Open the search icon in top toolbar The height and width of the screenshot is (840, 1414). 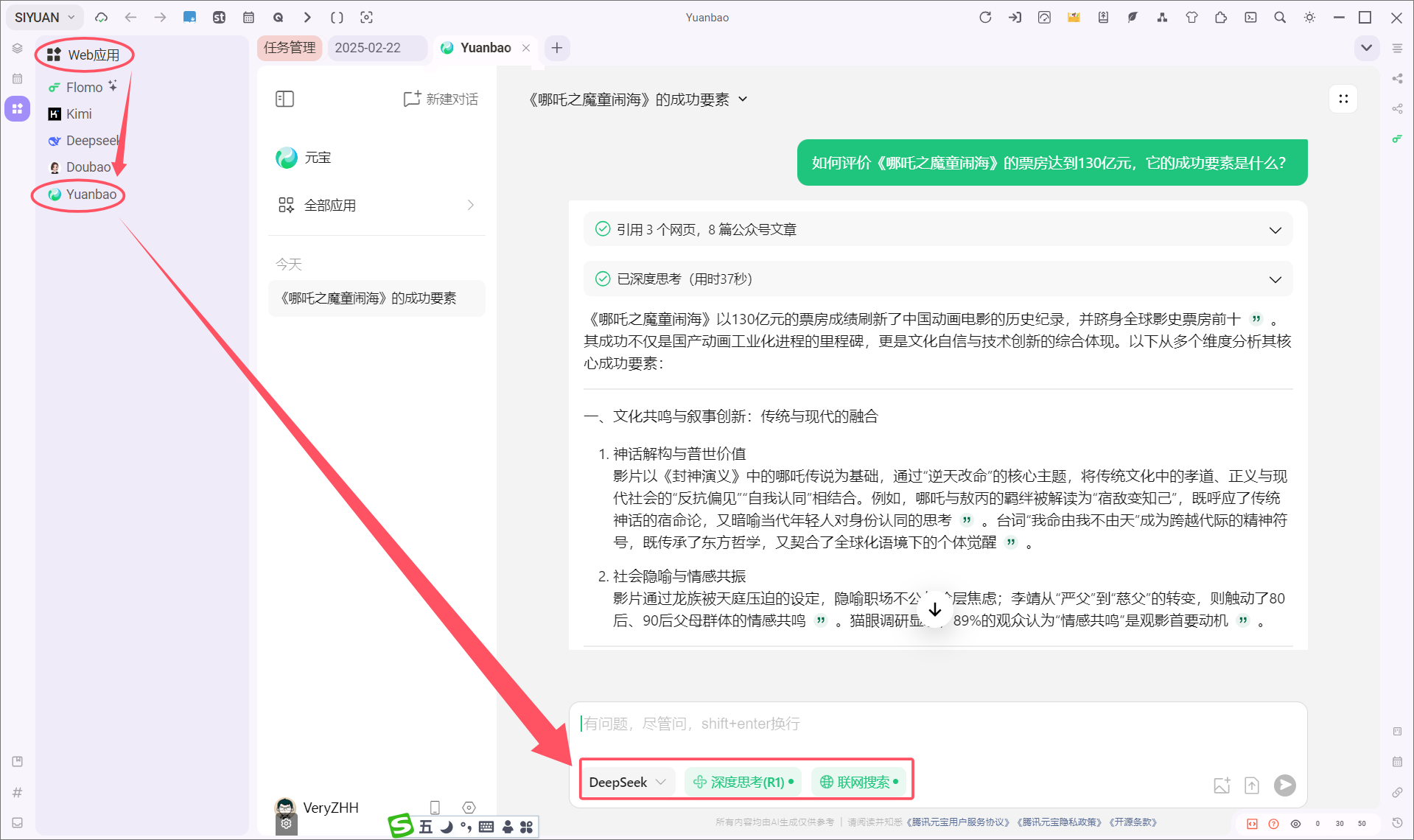[1280, 17]
